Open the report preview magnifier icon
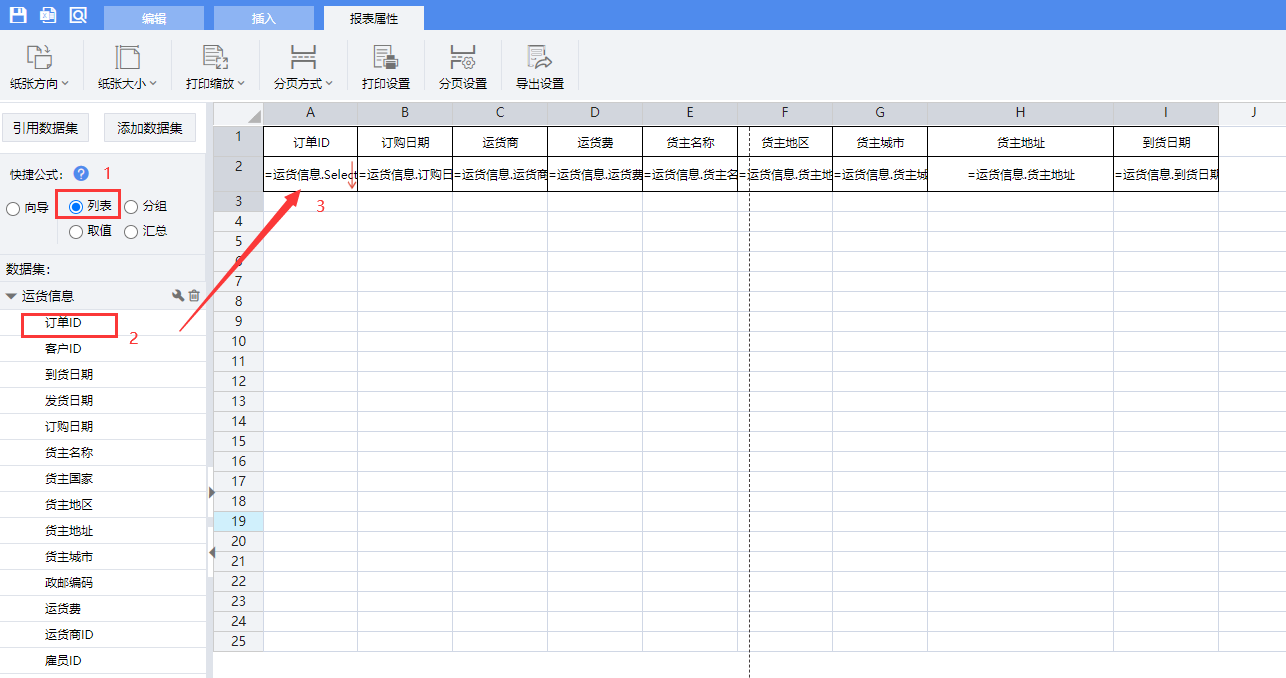Screen dimensions: 1286x678 (78, 15)
